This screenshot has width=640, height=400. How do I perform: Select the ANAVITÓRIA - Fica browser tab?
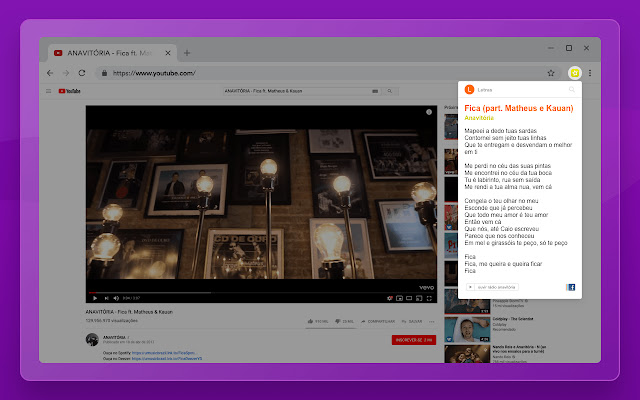(x=112, y=52)
